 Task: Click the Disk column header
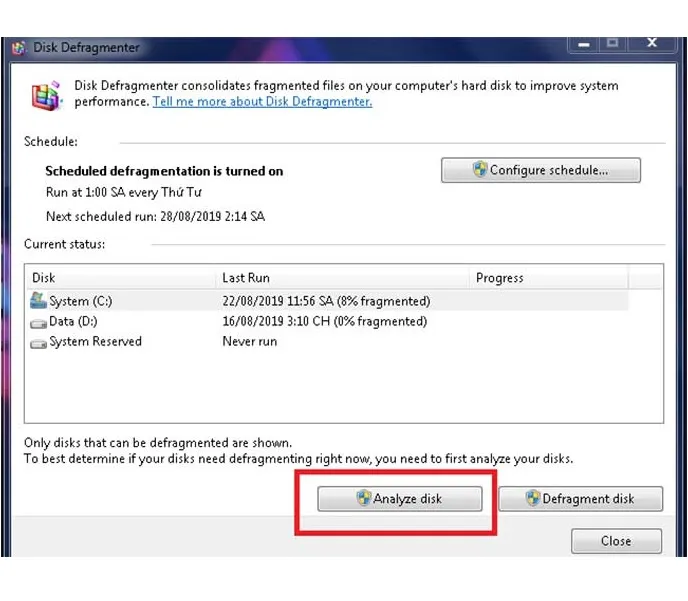pos(121,278)
